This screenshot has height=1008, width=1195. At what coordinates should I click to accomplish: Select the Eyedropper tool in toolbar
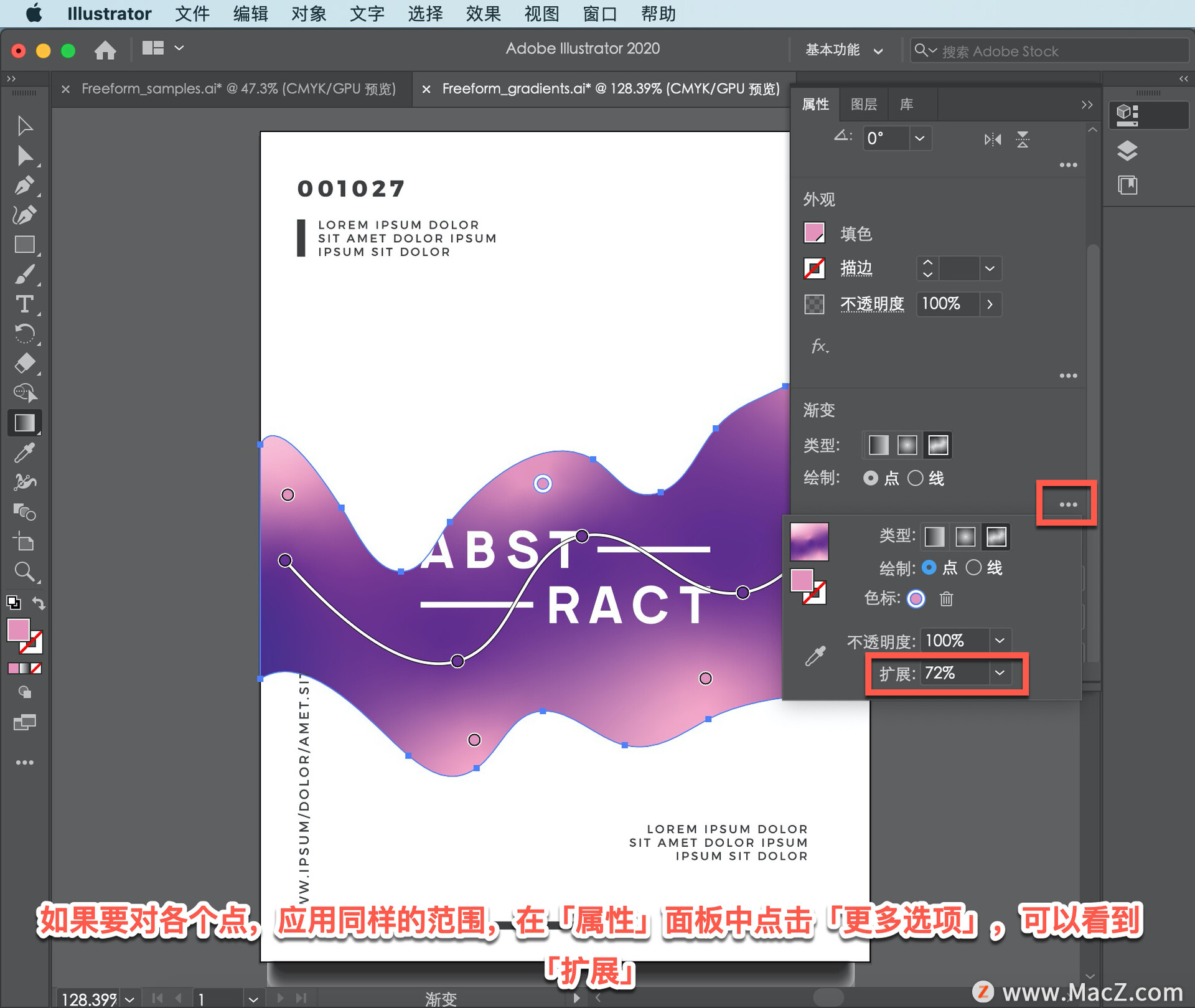(24, 453)
